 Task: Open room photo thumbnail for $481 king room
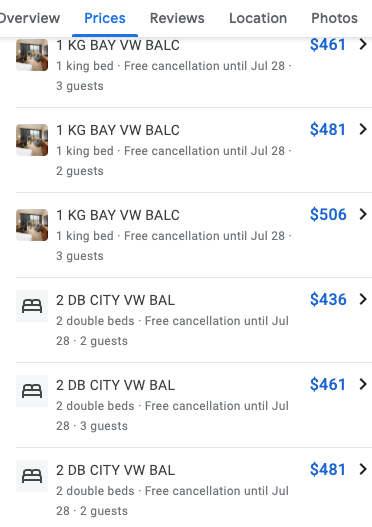pos(32,140)
